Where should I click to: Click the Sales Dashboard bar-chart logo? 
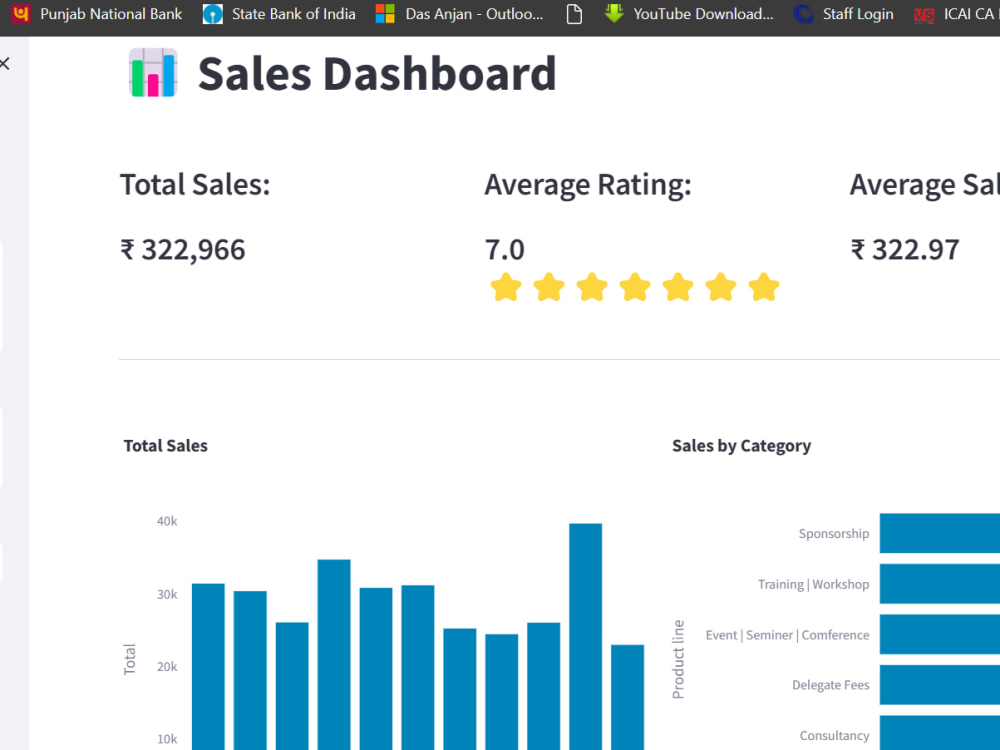[x=151, y=73]
